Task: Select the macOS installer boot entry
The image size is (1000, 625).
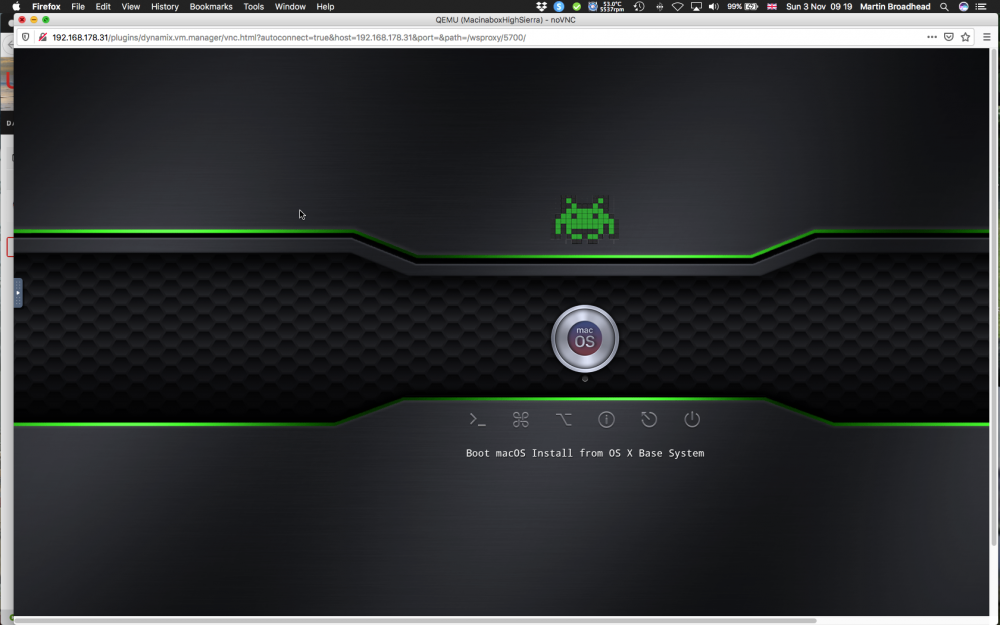Action: pos(585,339)
